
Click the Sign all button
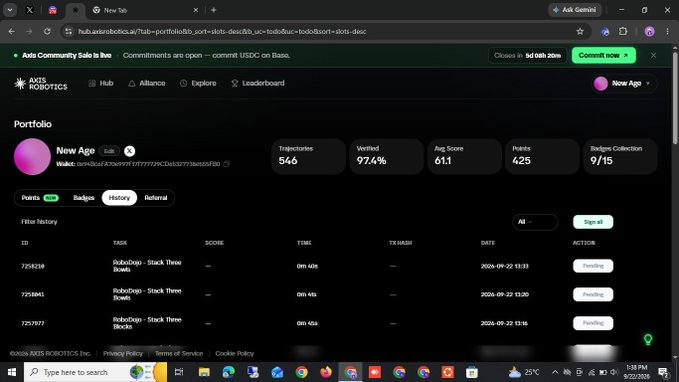(593, 222)
